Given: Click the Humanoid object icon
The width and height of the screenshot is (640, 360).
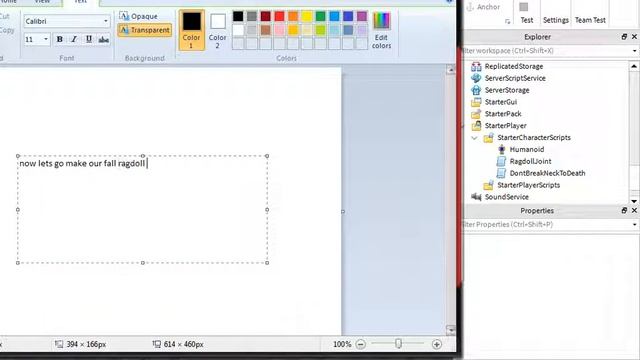Looking at the screenshot, I should (502, 149).
